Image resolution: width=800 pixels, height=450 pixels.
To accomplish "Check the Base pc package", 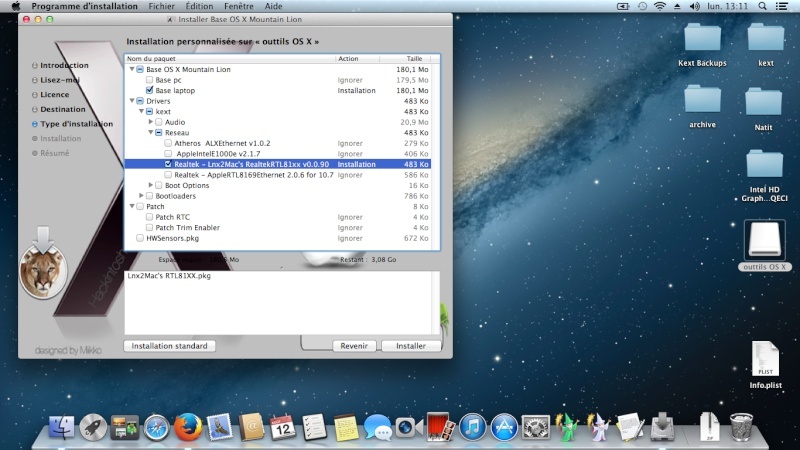I will point(149,80).
